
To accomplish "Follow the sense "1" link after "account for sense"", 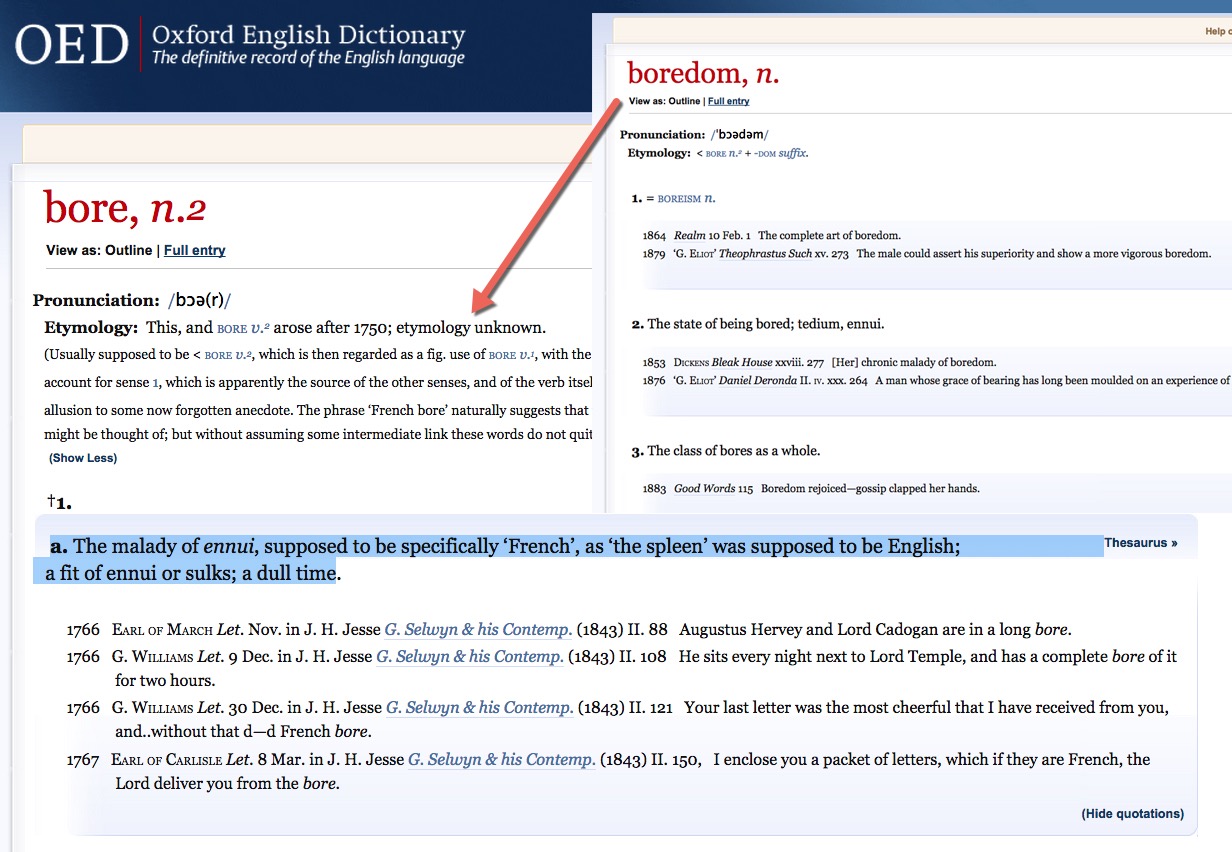I will click(x=156, y=382).
